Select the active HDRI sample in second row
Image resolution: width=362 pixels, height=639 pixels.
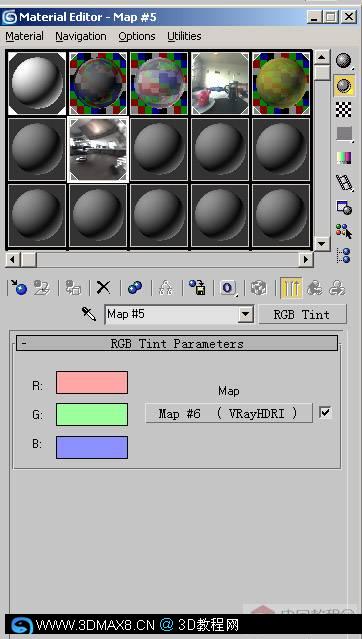98,149
